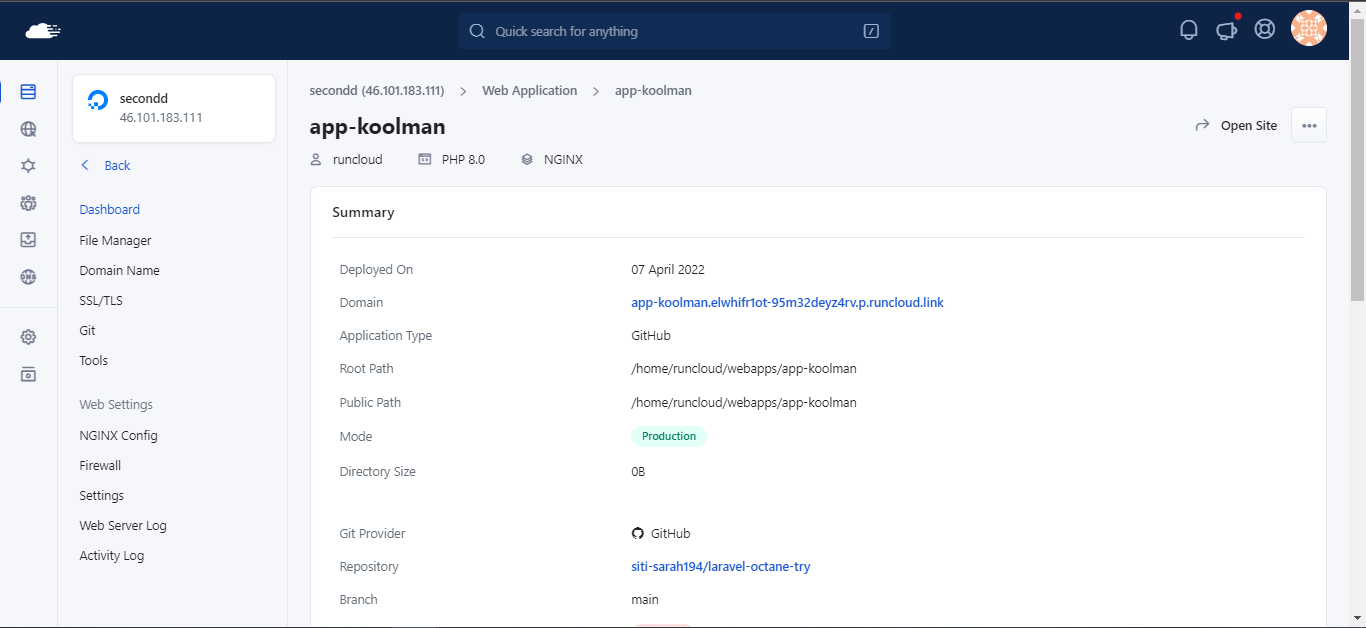This screenshot has height=628, width=1366.
Task: Click the Deployed On date 07 April 2022
Action: click(x=668, y=270)
